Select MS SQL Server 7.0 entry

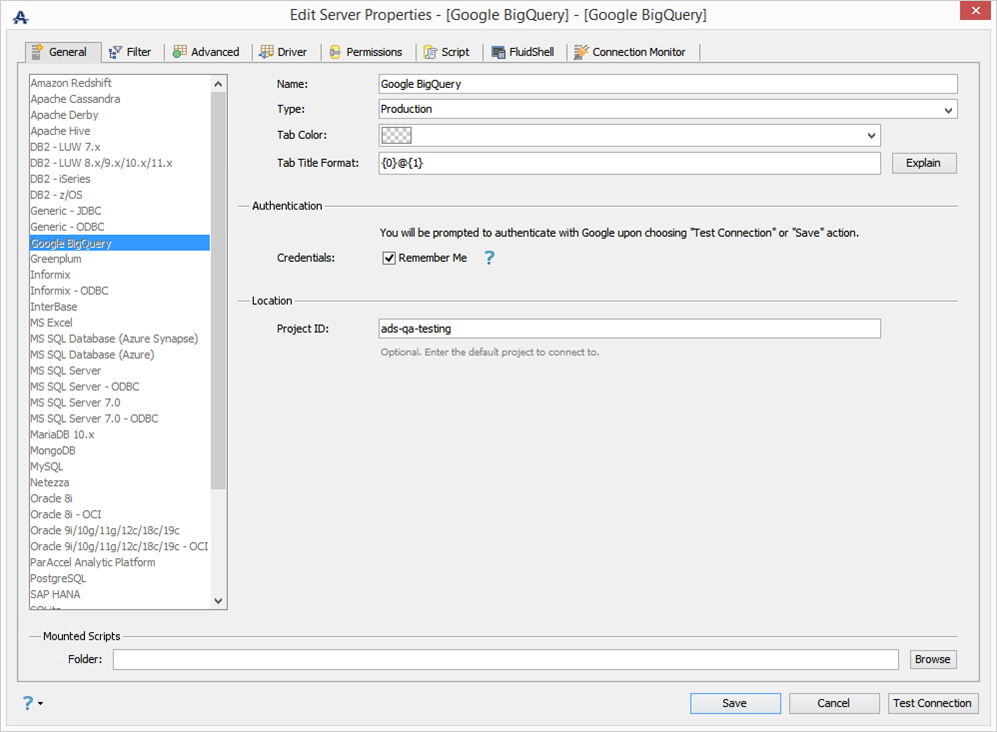pos(120,403)
